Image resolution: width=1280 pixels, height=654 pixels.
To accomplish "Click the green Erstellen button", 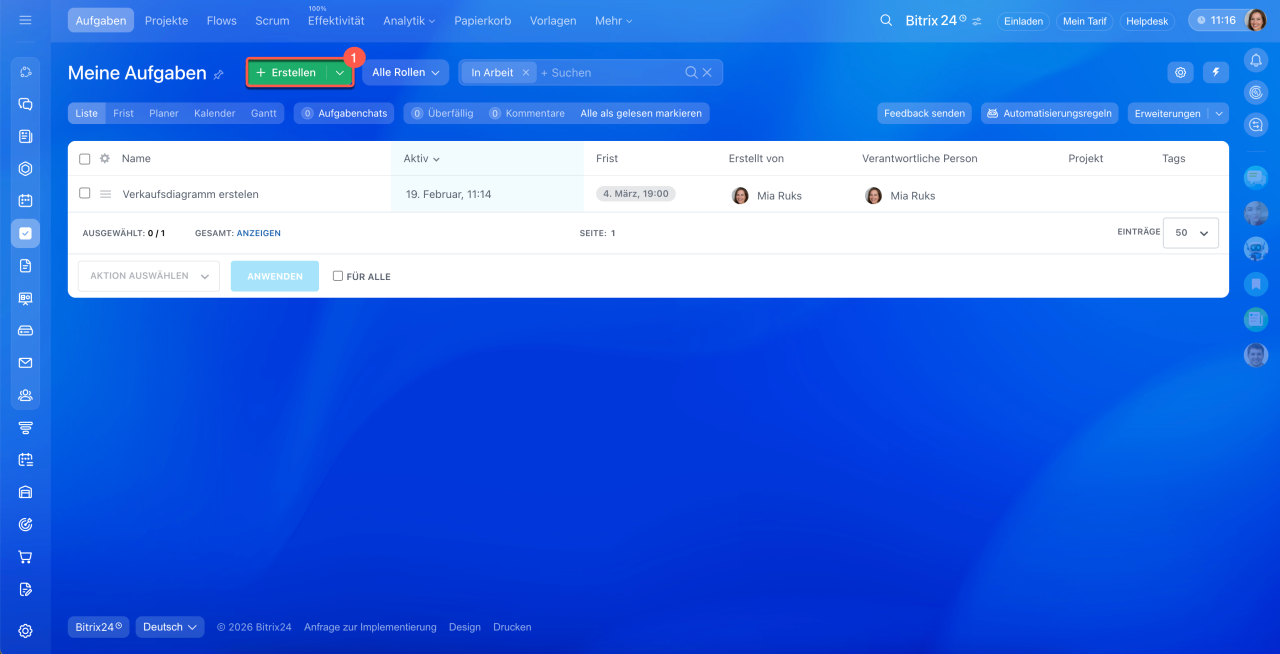I will pyautogui.click(x=287, y=73).
